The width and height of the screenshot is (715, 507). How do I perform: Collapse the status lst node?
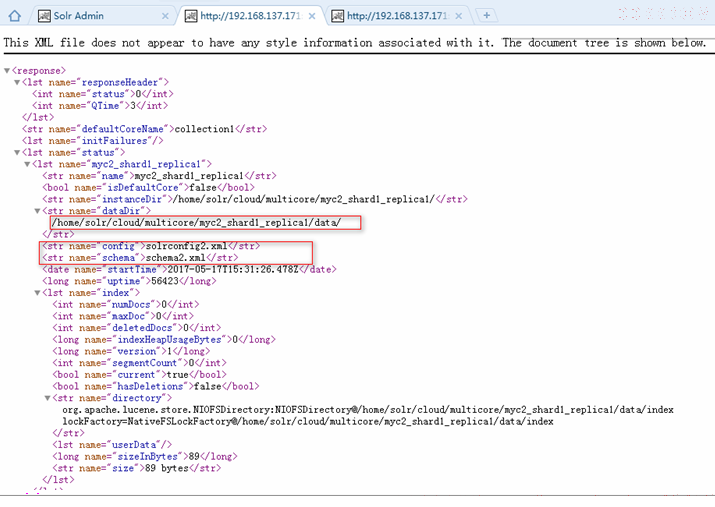17,153
